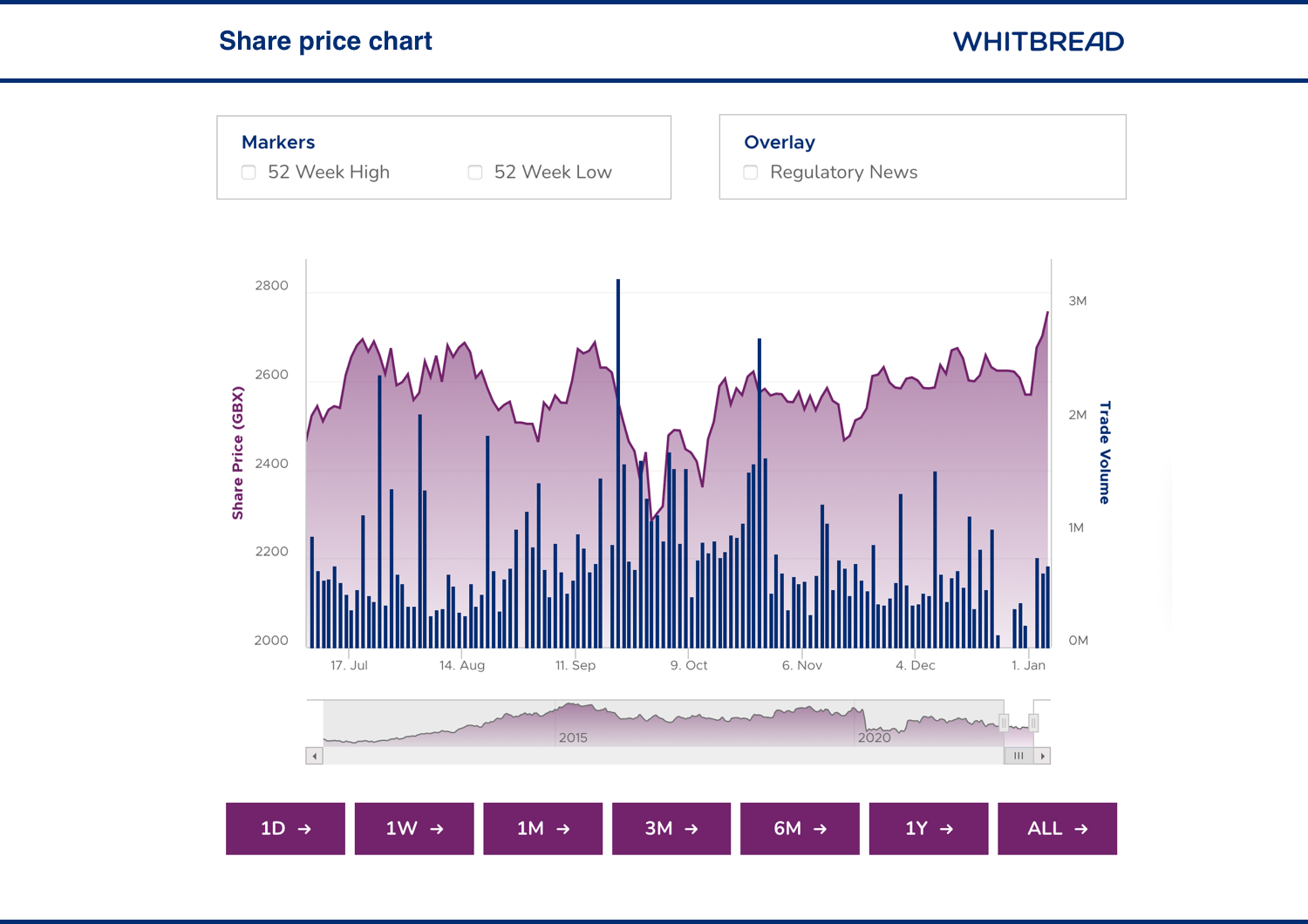Enable the 52 Week High marker

click(x=248, y=173)
